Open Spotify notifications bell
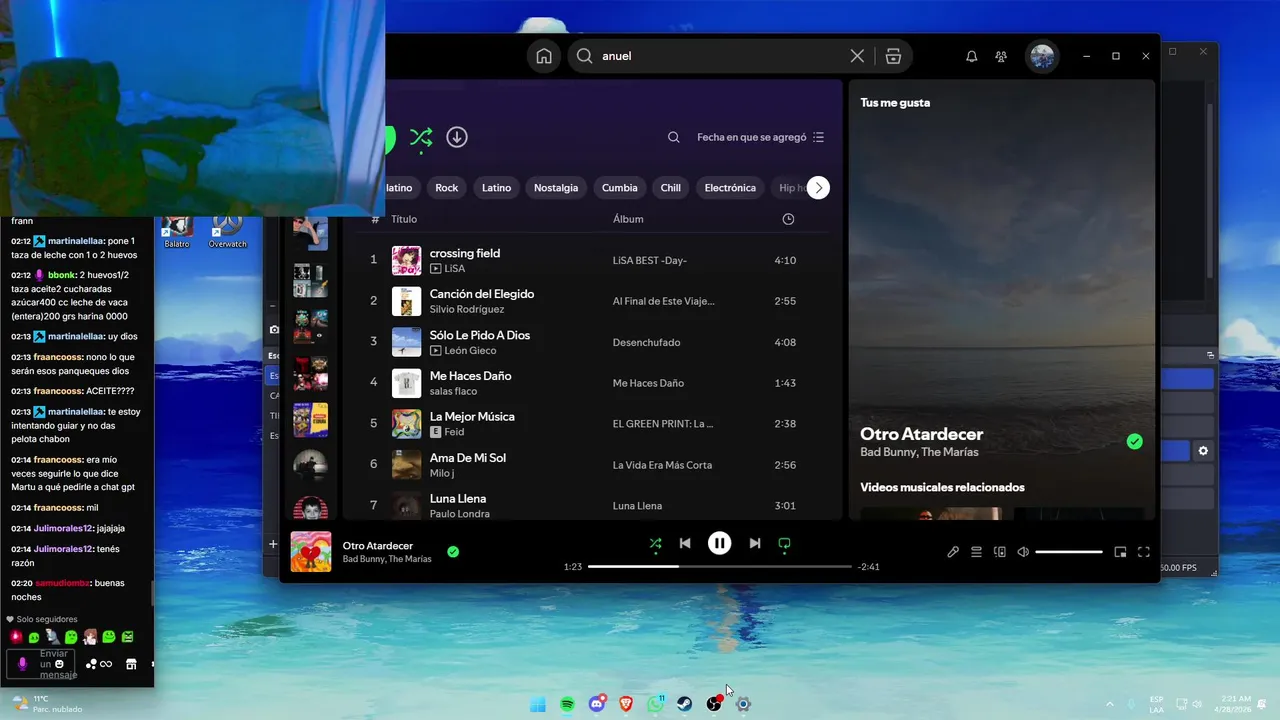Viewport: 1280px width, 720px height. 971,56
